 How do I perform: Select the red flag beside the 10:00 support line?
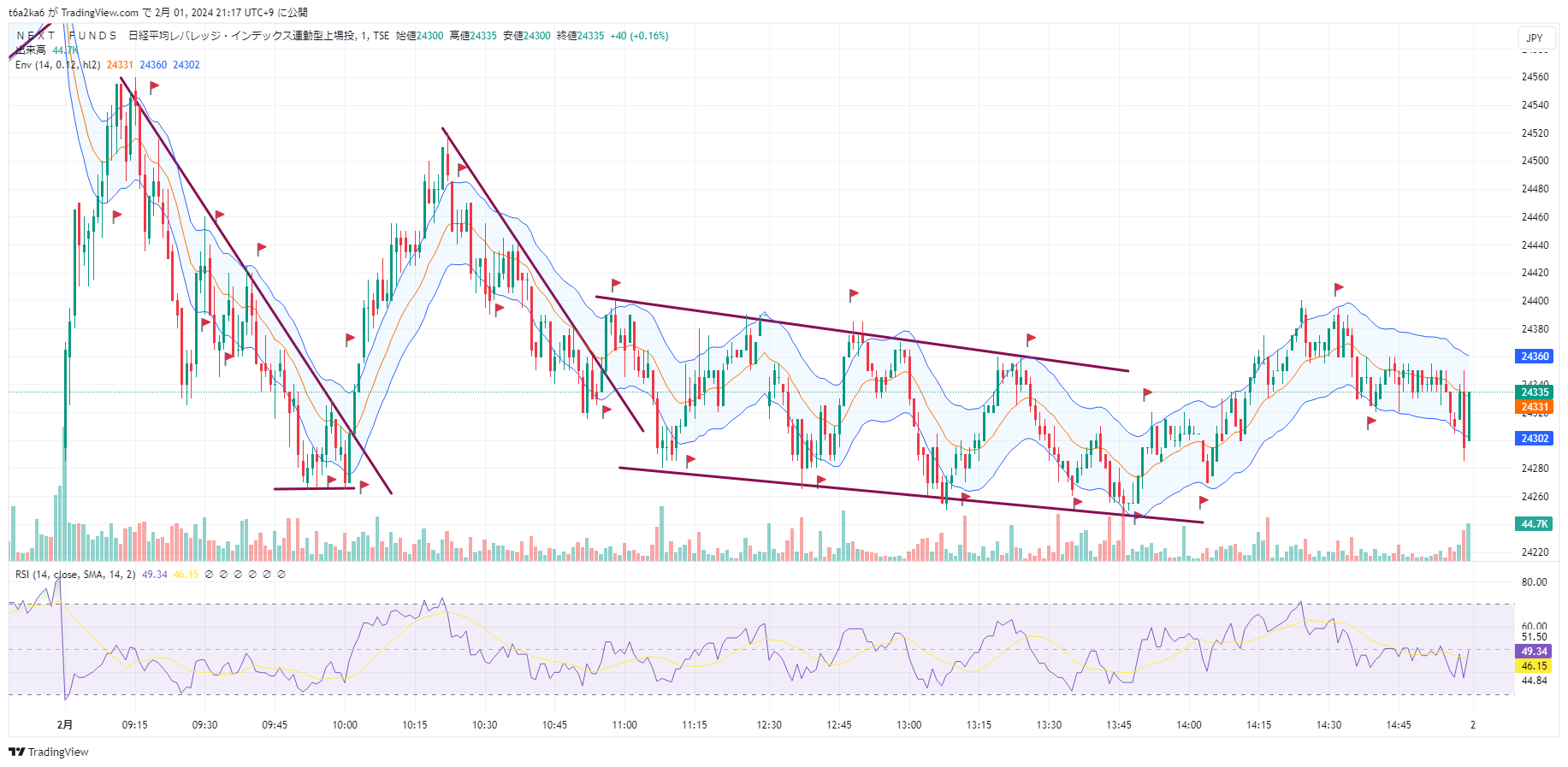pos(364,486)
